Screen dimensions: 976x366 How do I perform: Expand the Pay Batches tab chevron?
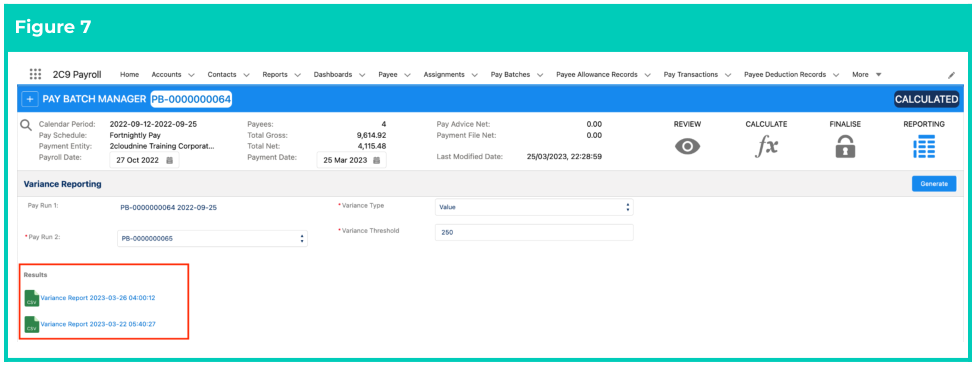pos(540,75)
